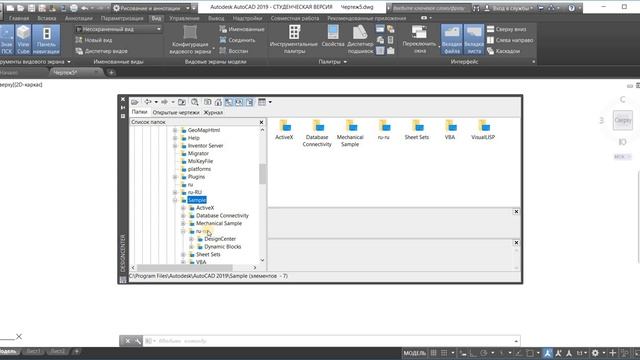Open the Управление ribbon tab
The height and width of the screenshot is (360, 640).
tap(184, 18)
